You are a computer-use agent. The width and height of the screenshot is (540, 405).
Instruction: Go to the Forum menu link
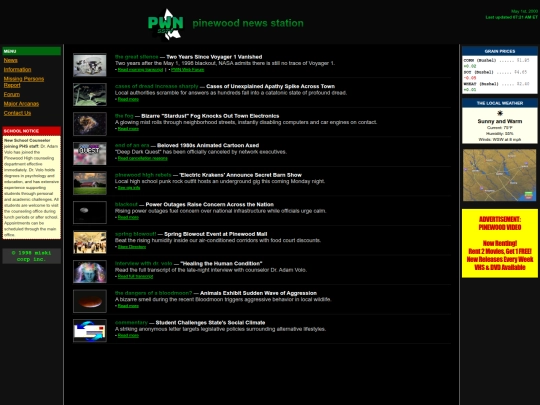pyautogui.click(x=12, y=94)
